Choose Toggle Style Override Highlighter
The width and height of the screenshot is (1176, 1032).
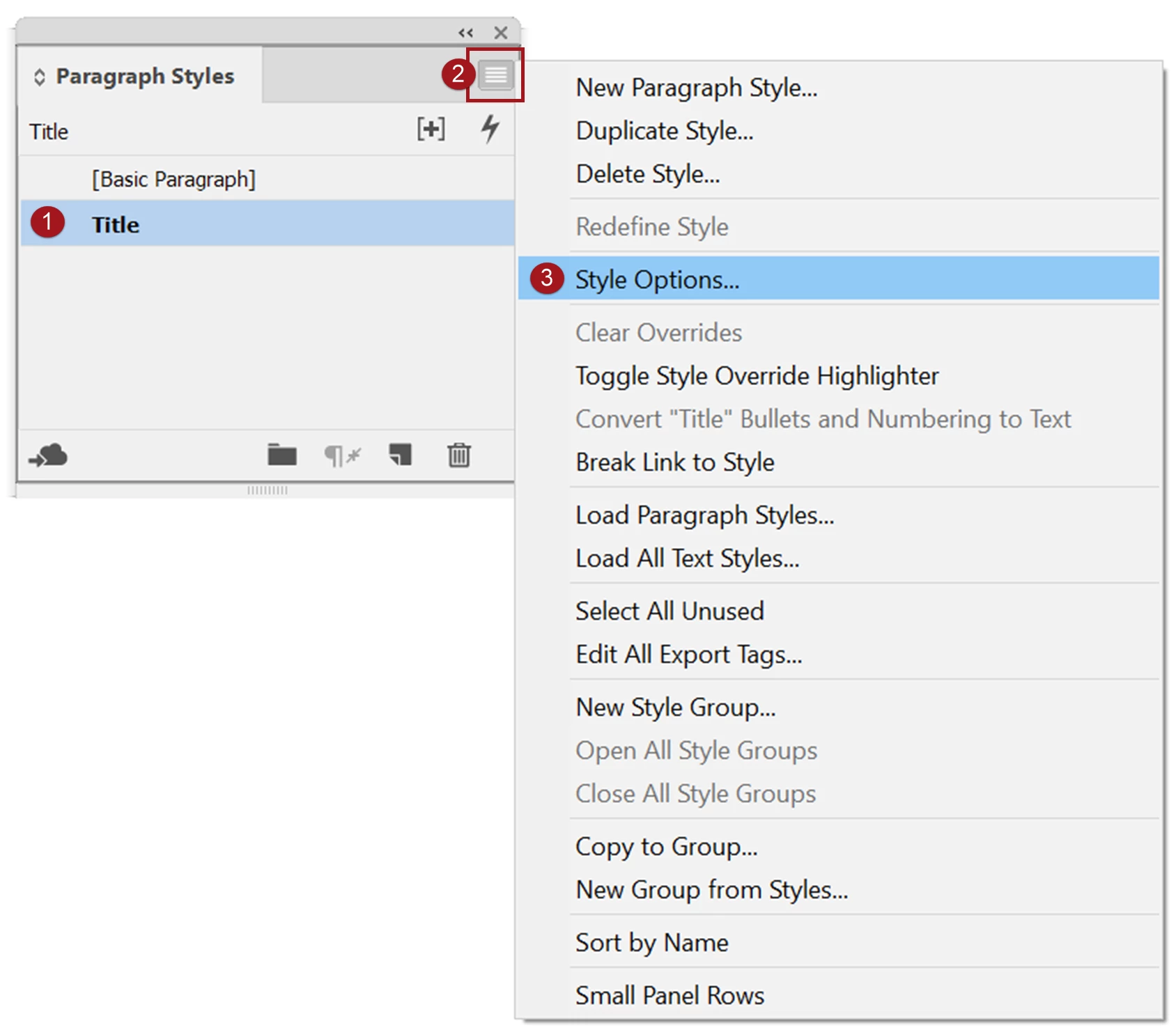tap(839, 376)
